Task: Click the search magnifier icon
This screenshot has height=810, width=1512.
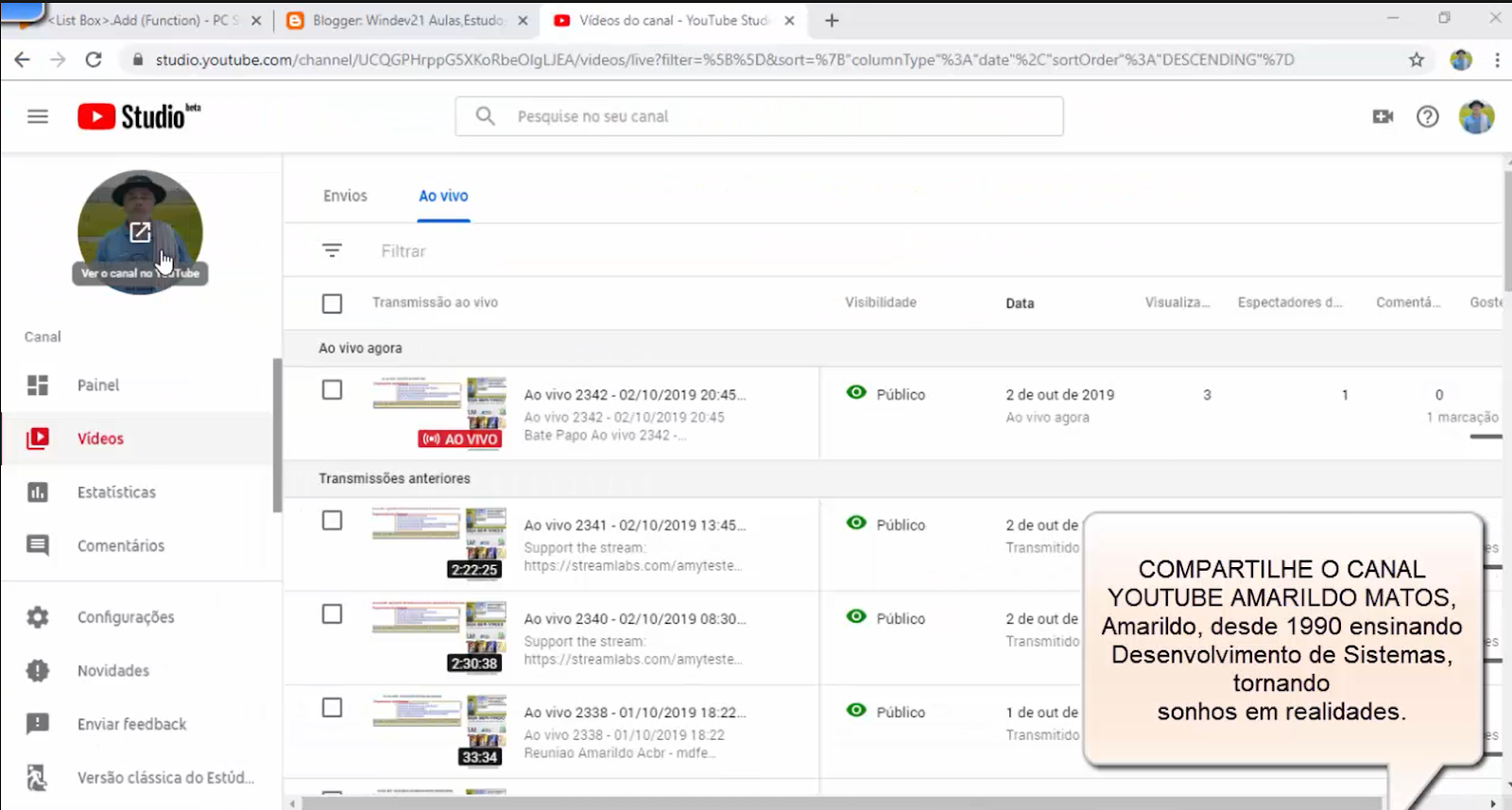Action: (x=485, y=115)
